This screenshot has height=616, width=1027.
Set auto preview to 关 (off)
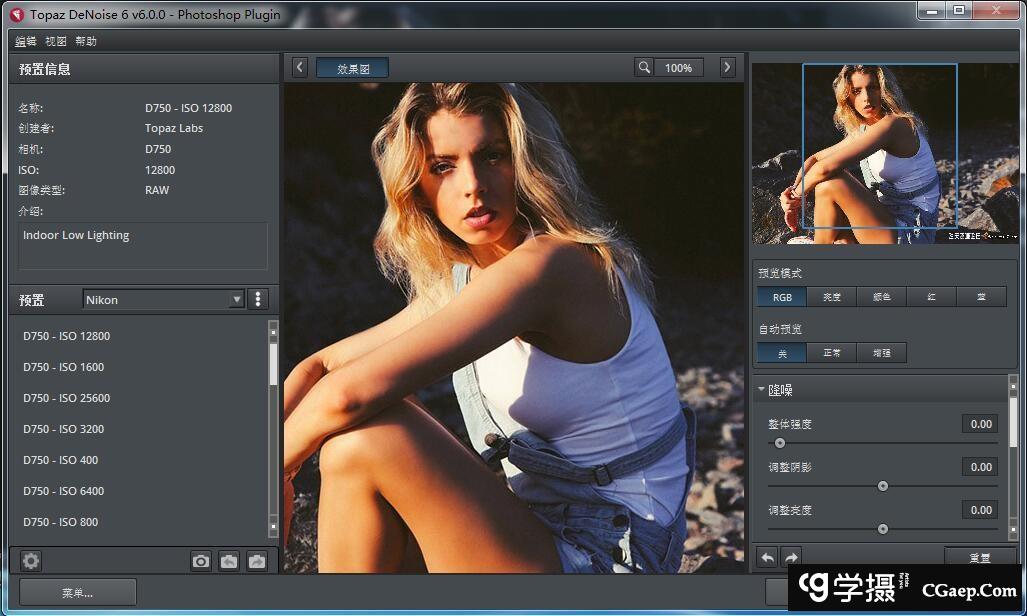(x=781, y=353)
